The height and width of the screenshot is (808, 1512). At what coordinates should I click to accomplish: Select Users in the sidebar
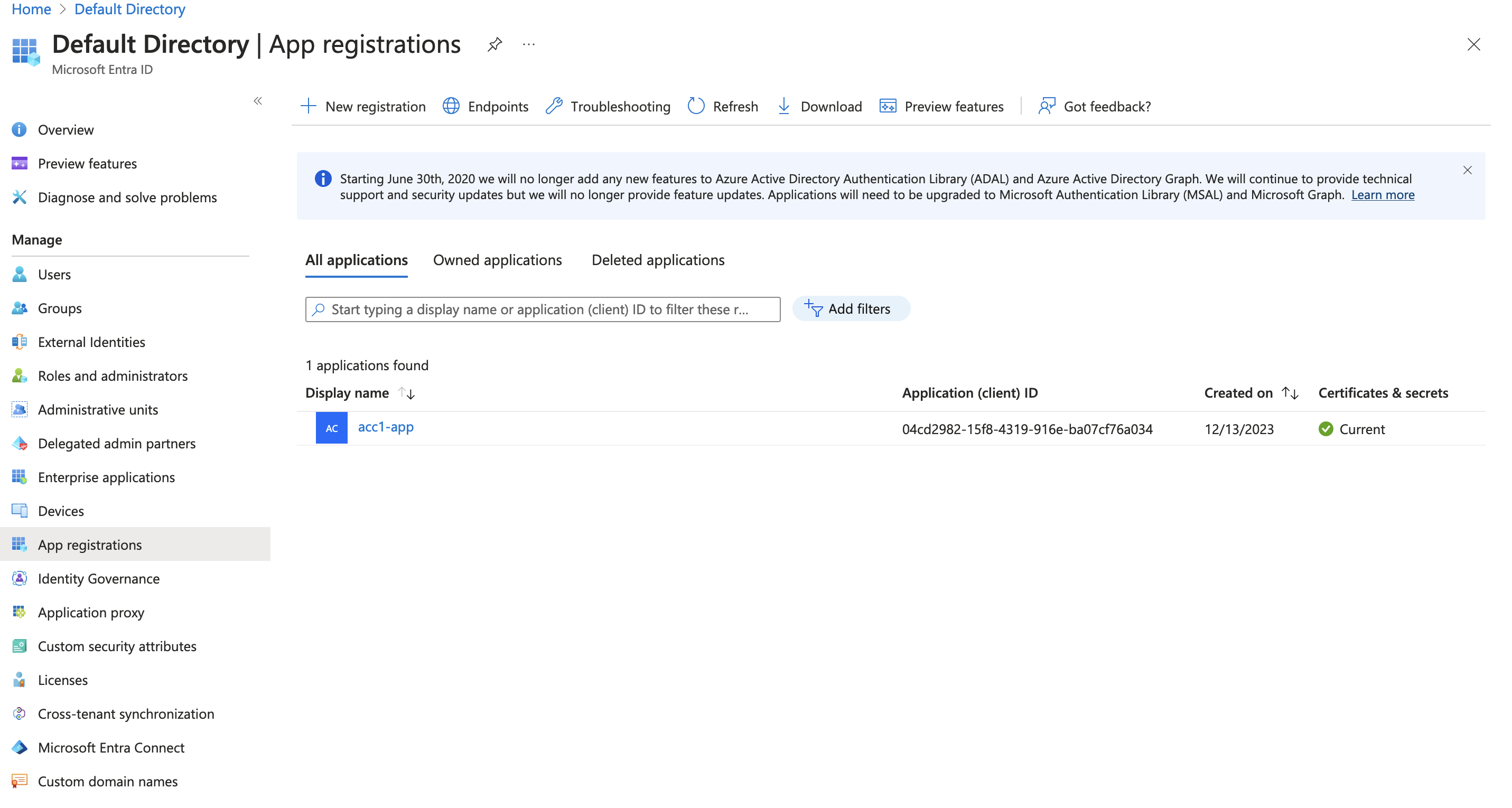coord(53,274)
